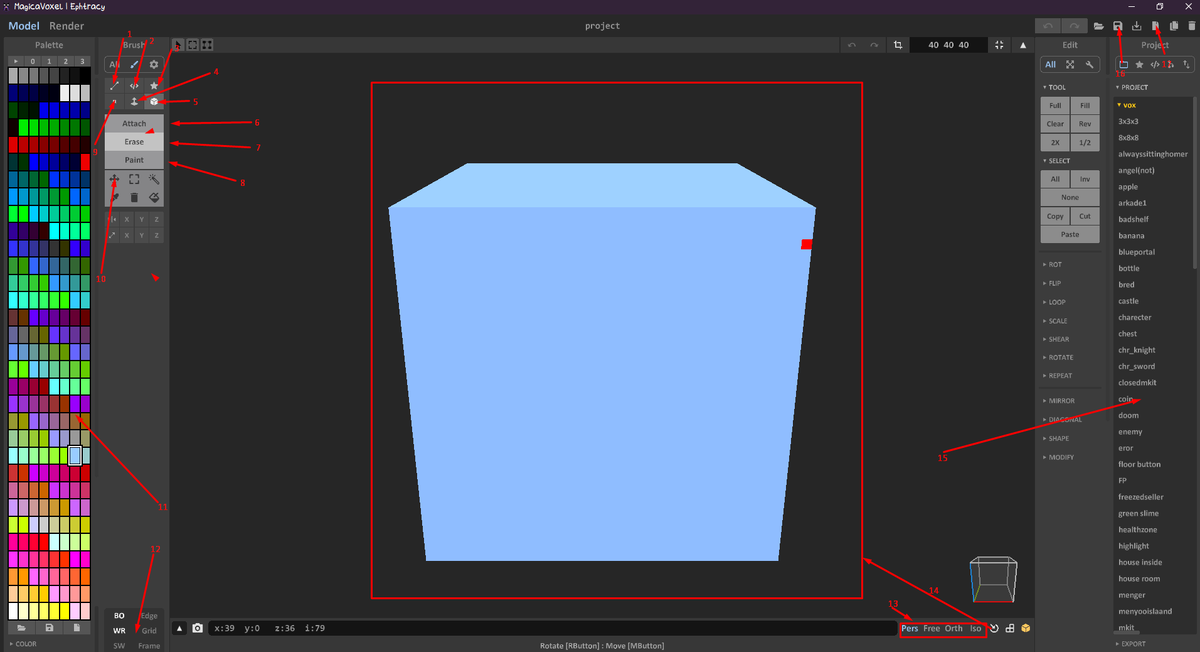This screenshot has width=1200, height=652.
Task: Open a project with top-right folder icon
Action: click(1099, 26)
